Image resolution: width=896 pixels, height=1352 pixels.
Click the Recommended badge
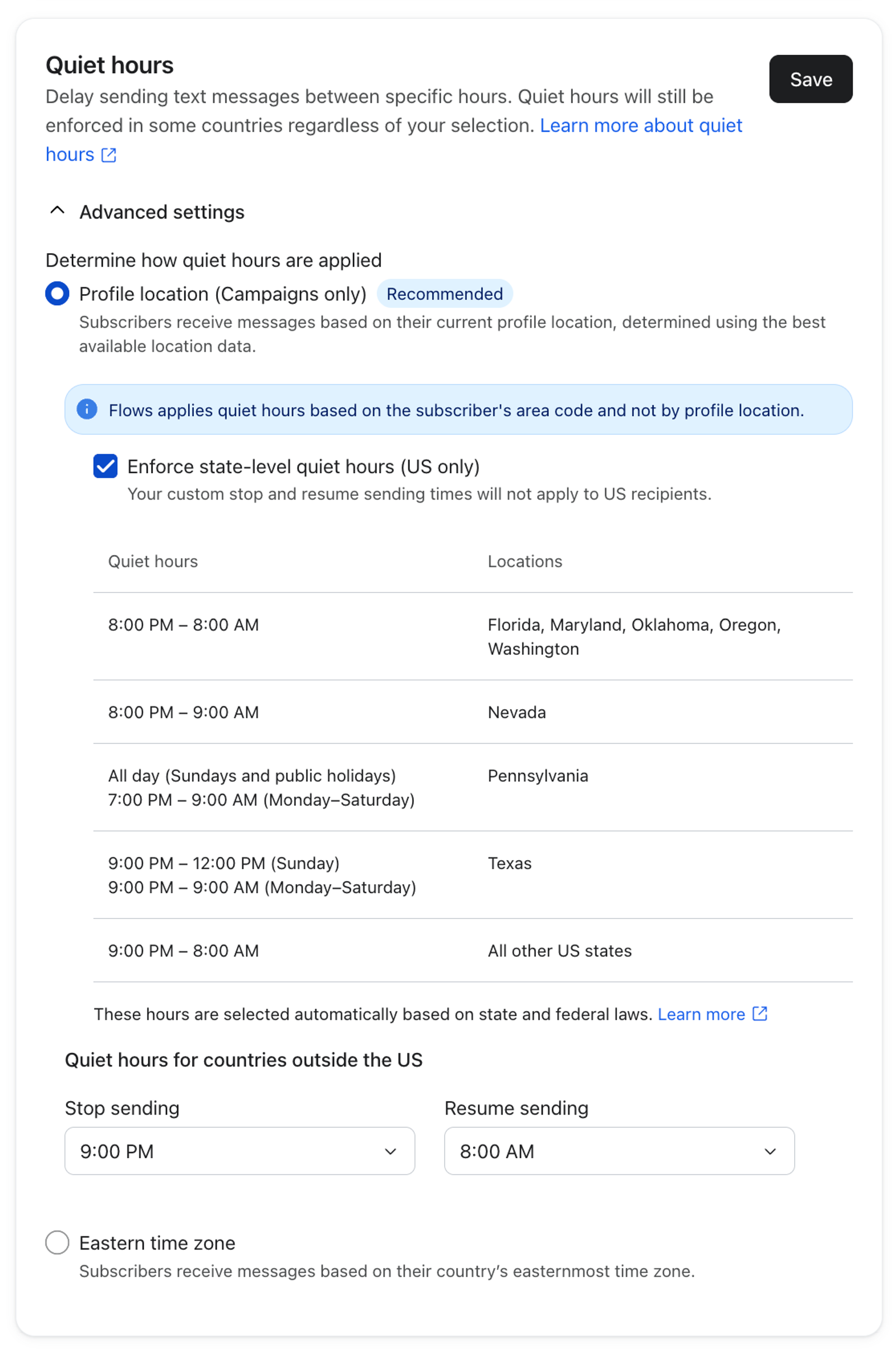tap(445, 293)
